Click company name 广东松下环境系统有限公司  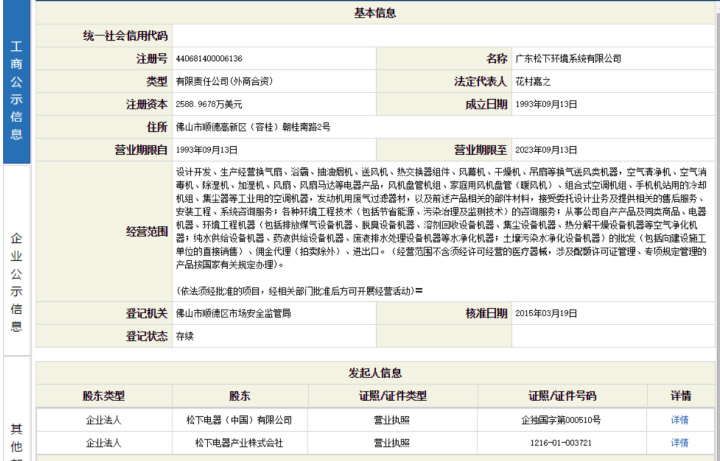[568, 58]
